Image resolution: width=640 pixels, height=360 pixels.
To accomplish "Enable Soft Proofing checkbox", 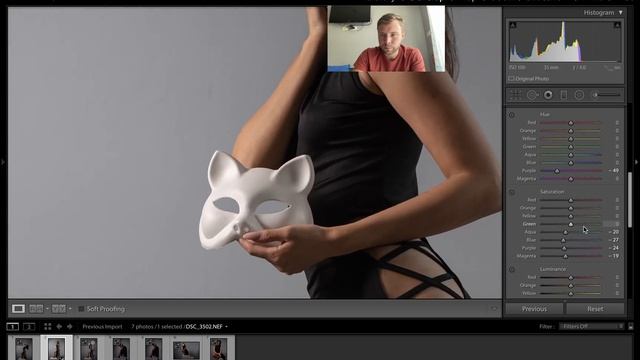I will point(81,309).
